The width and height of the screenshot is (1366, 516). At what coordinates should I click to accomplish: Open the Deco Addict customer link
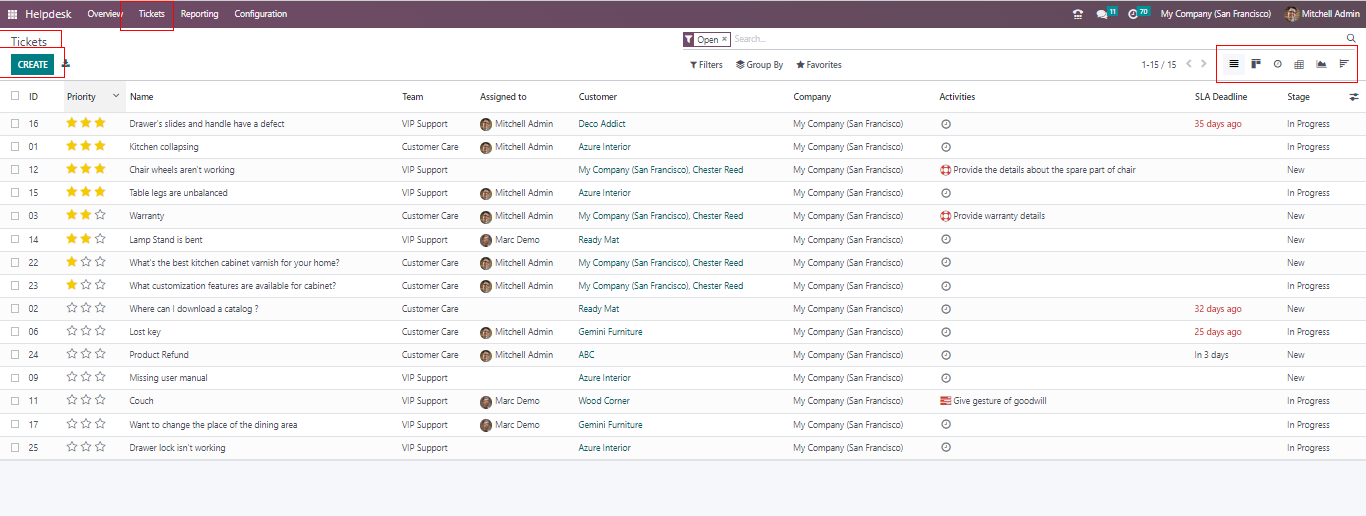(x=602, y=124)
